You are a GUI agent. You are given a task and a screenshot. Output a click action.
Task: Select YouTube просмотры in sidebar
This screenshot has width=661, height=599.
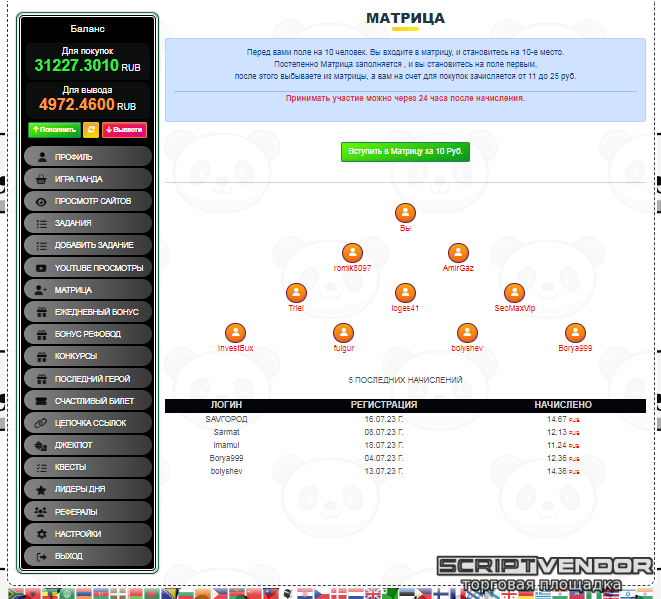click(87, 268)
